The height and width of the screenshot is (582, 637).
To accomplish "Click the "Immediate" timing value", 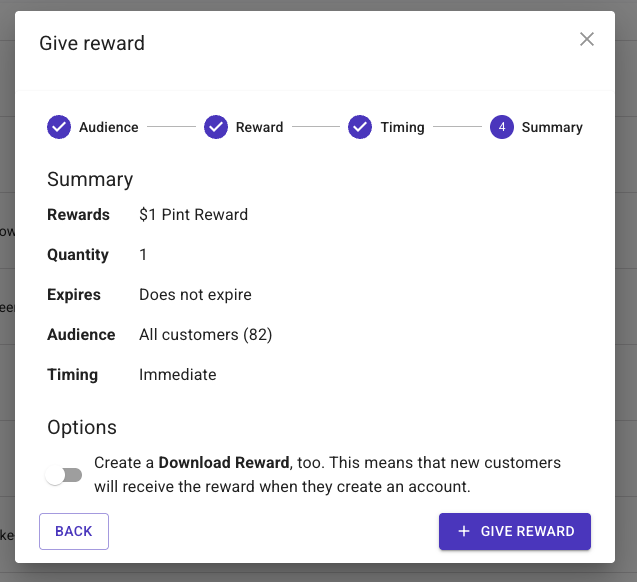I will (177, 374).
